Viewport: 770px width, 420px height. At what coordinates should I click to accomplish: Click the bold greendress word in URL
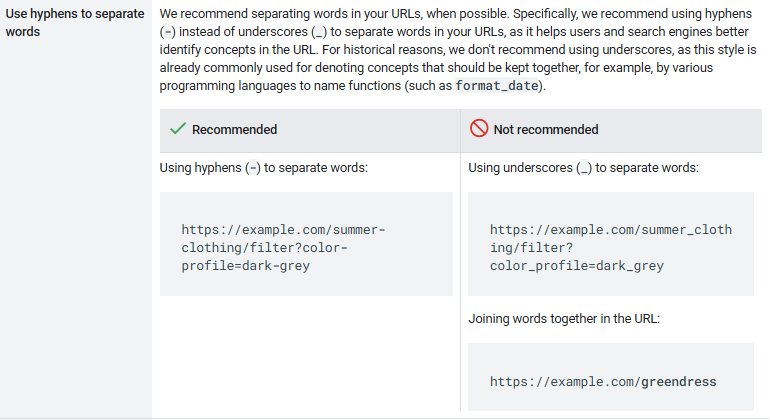pos(679,382)
